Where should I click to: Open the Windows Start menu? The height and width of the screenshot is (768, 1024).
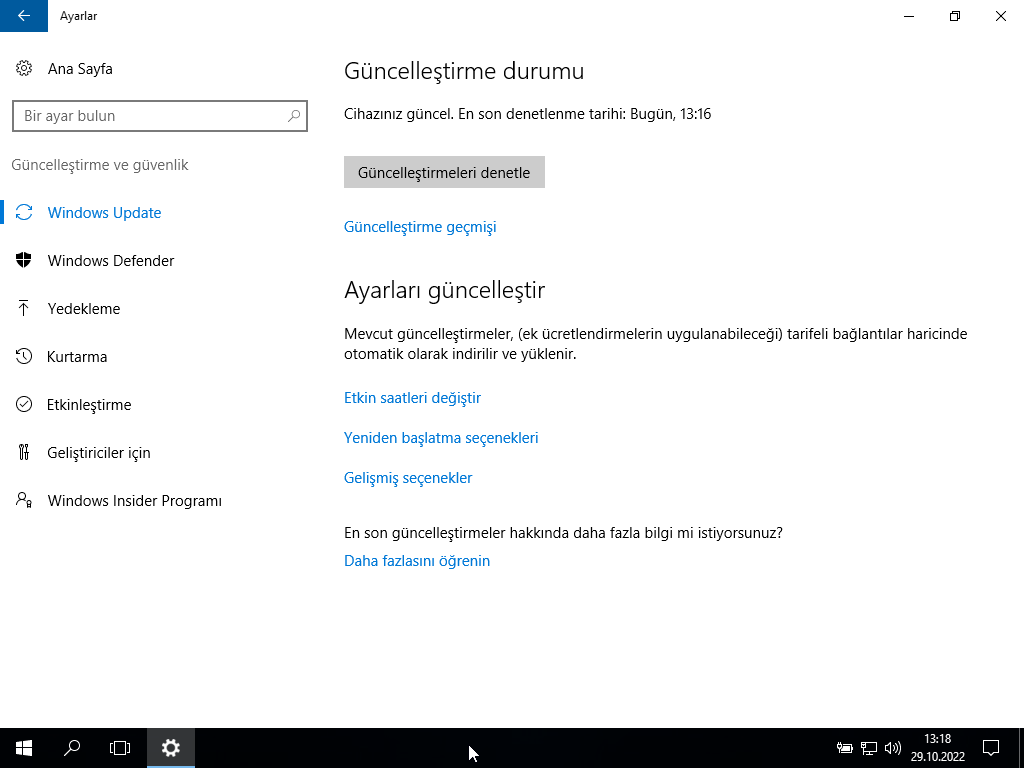tap(24, 748)
